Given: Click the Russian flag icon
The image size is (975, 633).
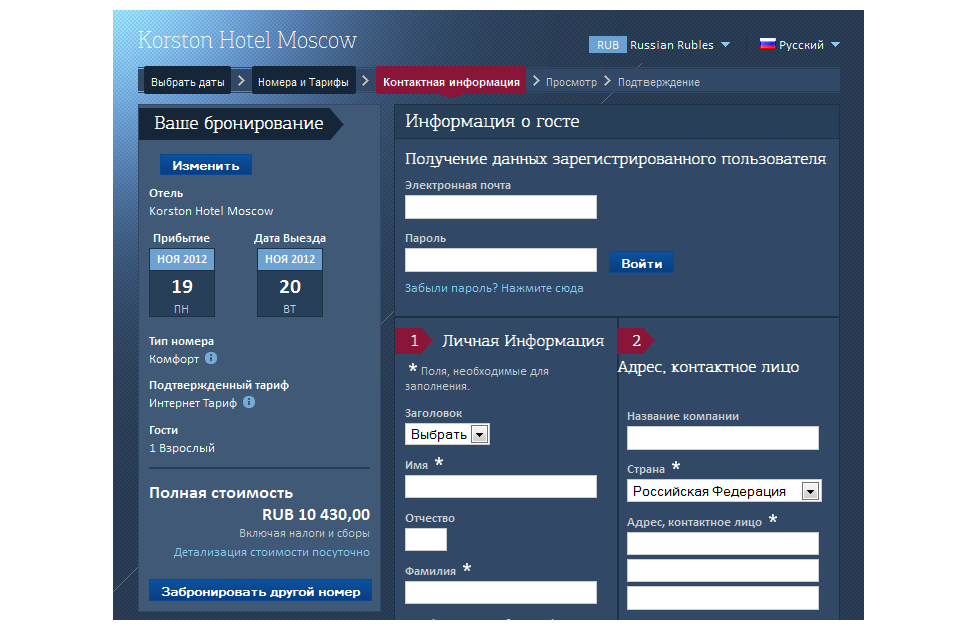Looking at the screenshot, I should [x=768, y=44].
